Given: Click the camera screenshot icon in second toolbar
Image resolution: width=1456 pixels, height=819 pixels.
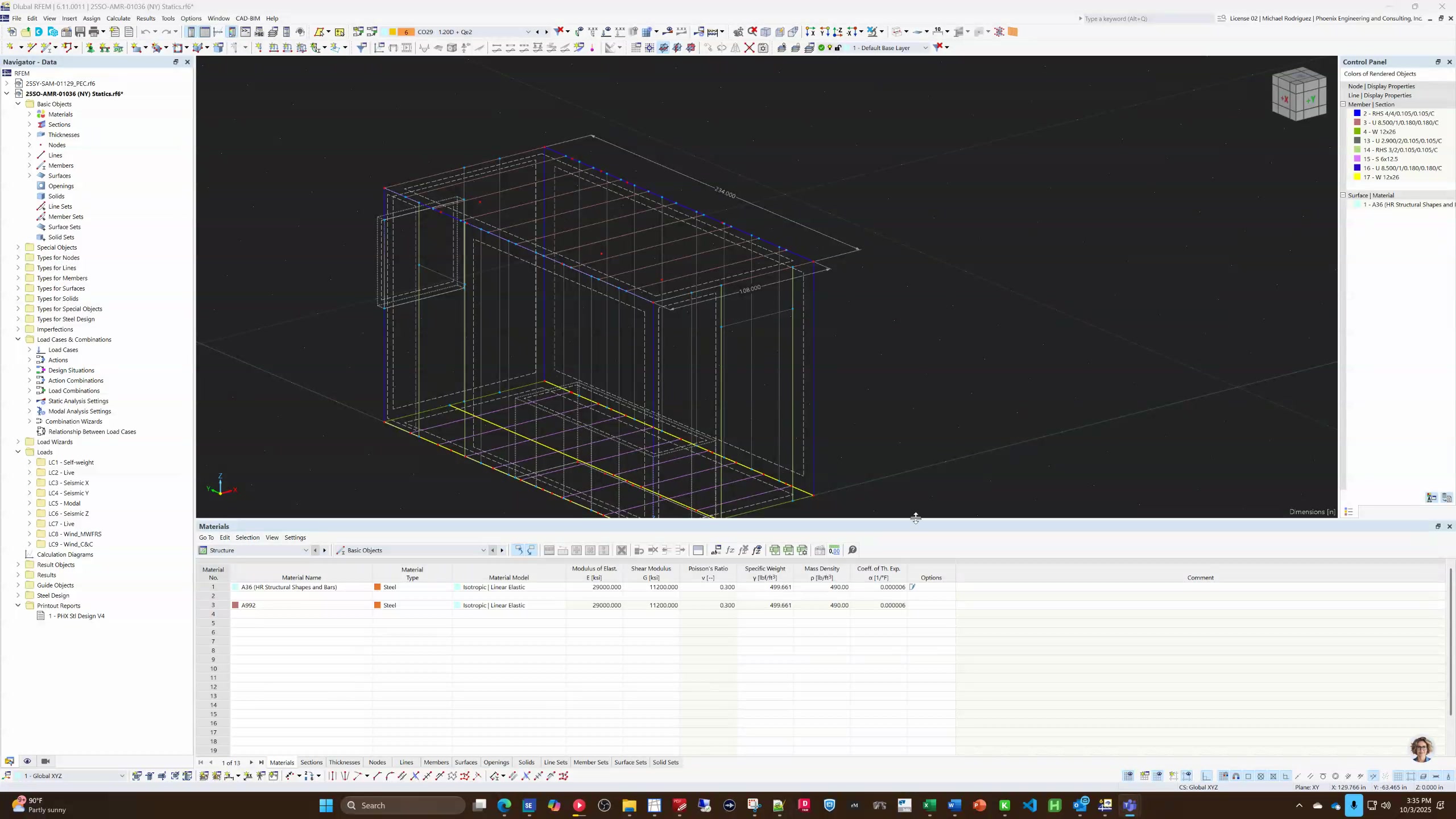Looking at the screenshot, I should (x=763, y=48).
